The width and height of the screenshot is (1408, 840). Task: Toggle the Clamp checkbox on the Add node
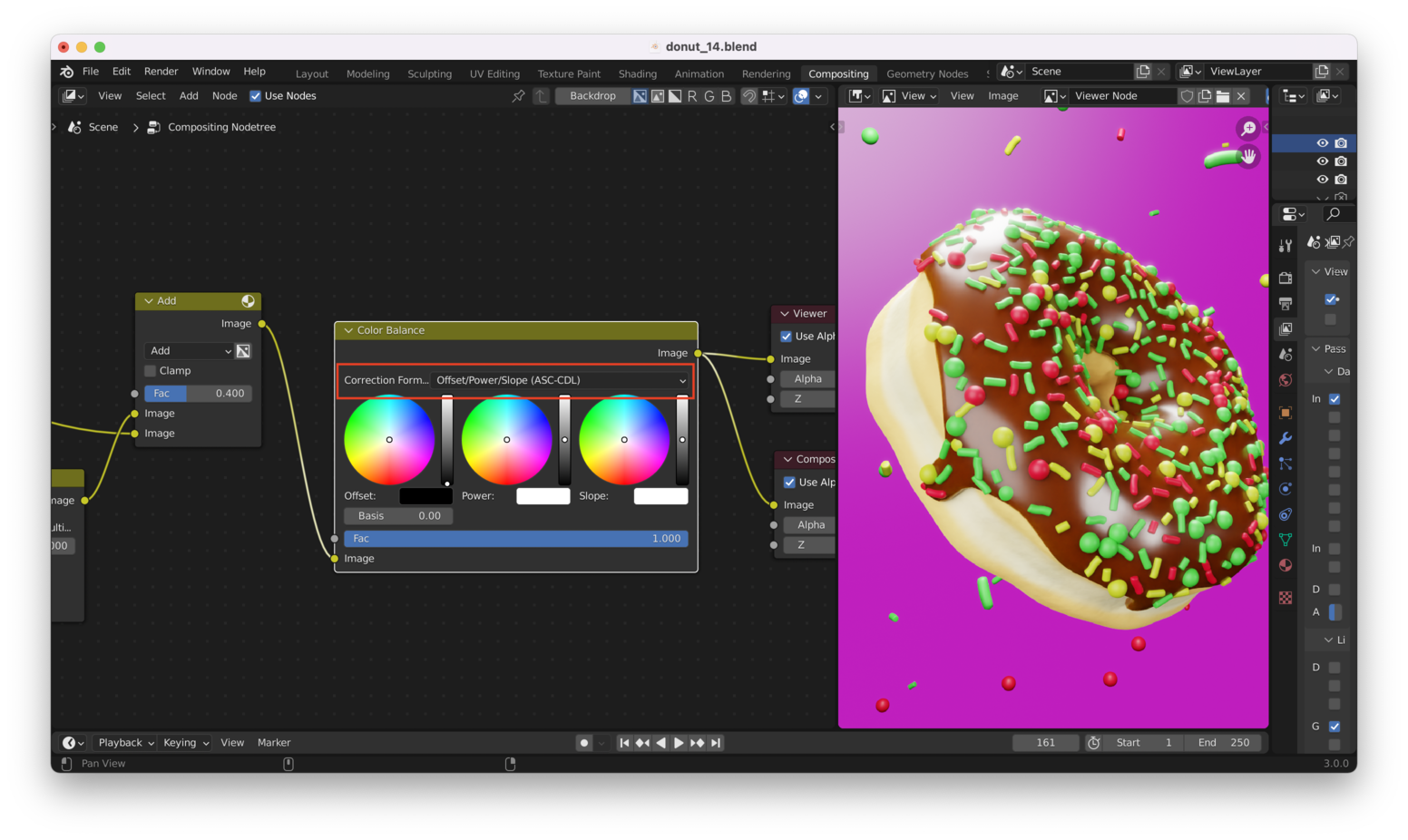tap(150, 370)
